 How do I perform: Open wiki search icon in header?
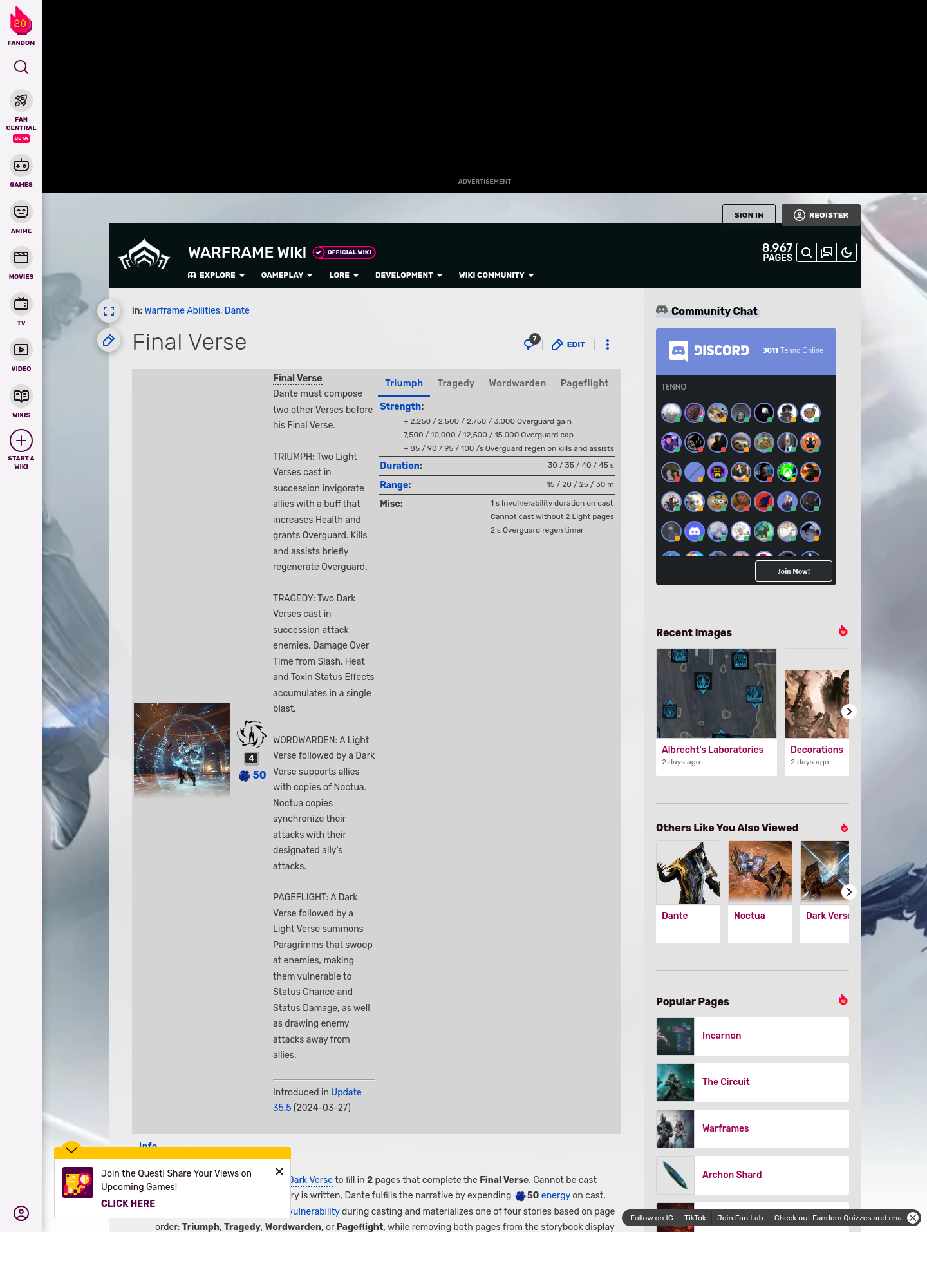[x=807, y=253]
